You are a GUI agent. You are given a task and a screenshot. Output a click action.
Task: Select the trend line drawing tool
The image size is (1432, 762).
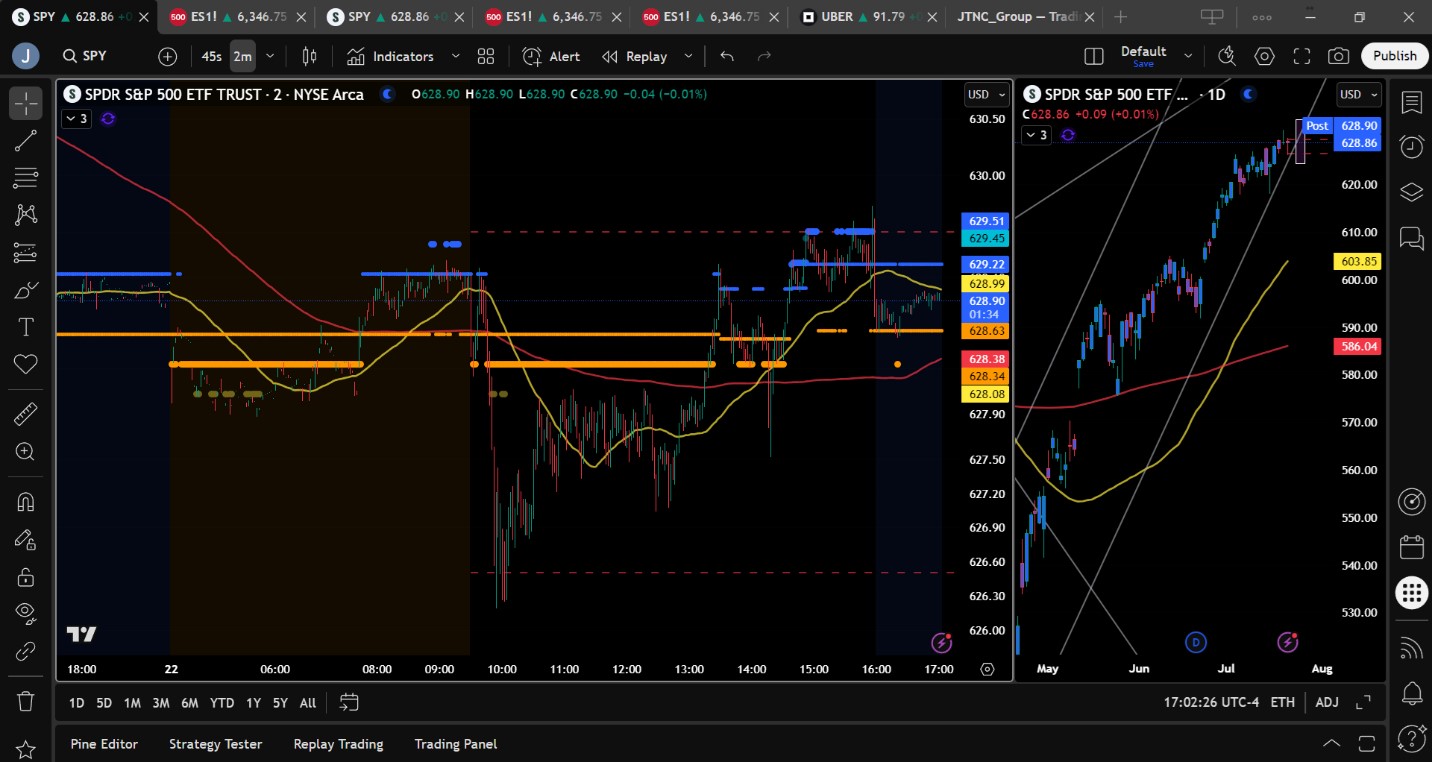point(26,141)
